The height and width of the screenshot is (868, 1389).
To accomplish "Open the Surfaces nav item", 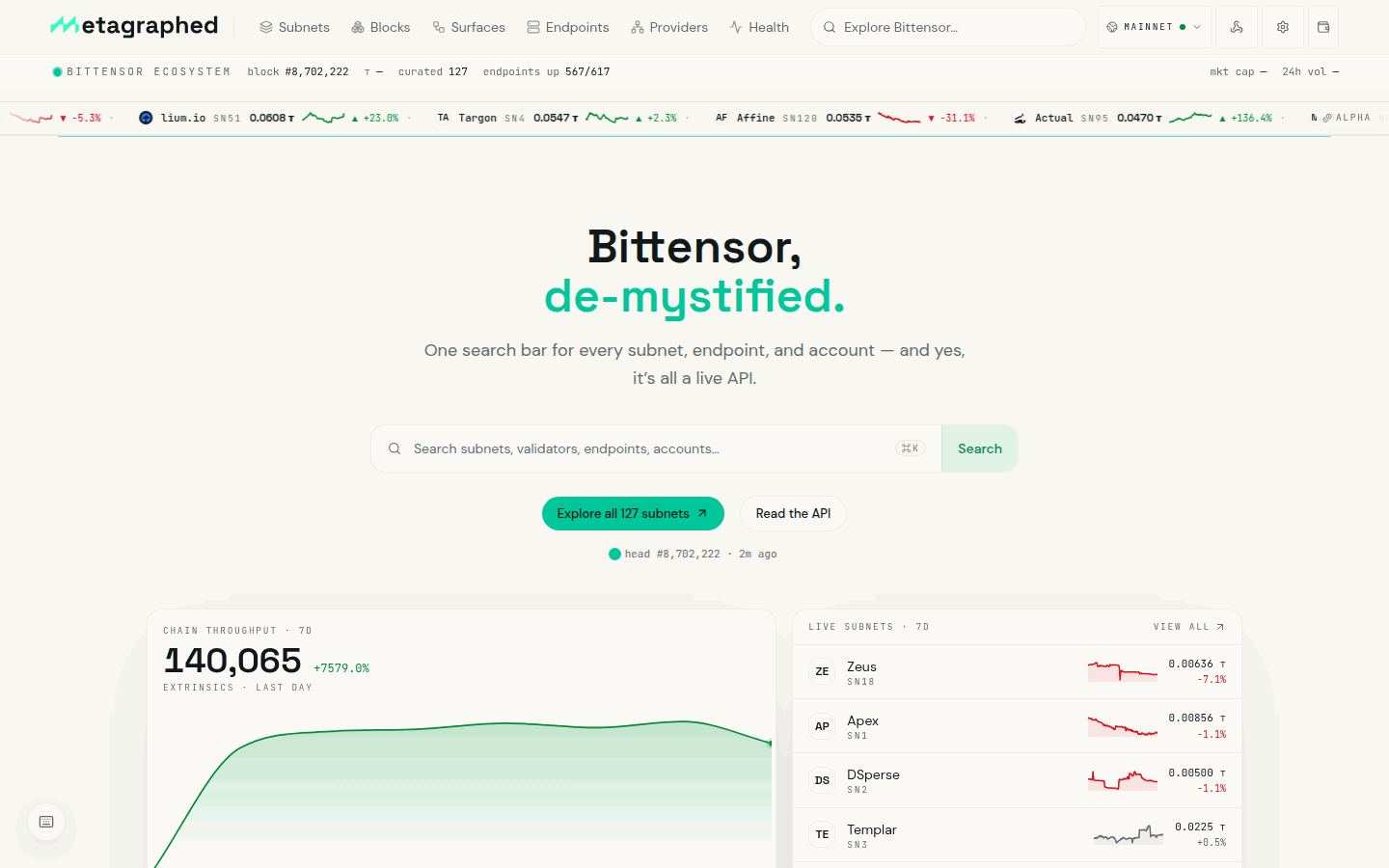I will point(469,27).
